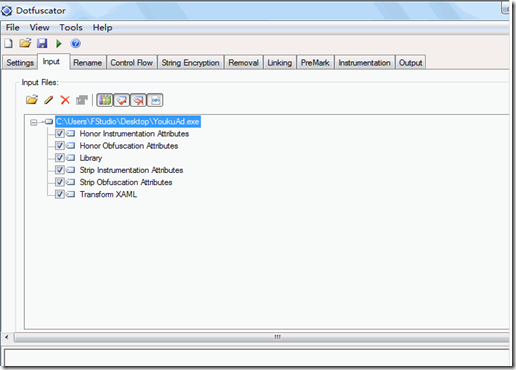Image resolution: width=516 pixels, height=370 pixels.
Task: Go to the Control Flow tab
Action: tap(132, 63)
